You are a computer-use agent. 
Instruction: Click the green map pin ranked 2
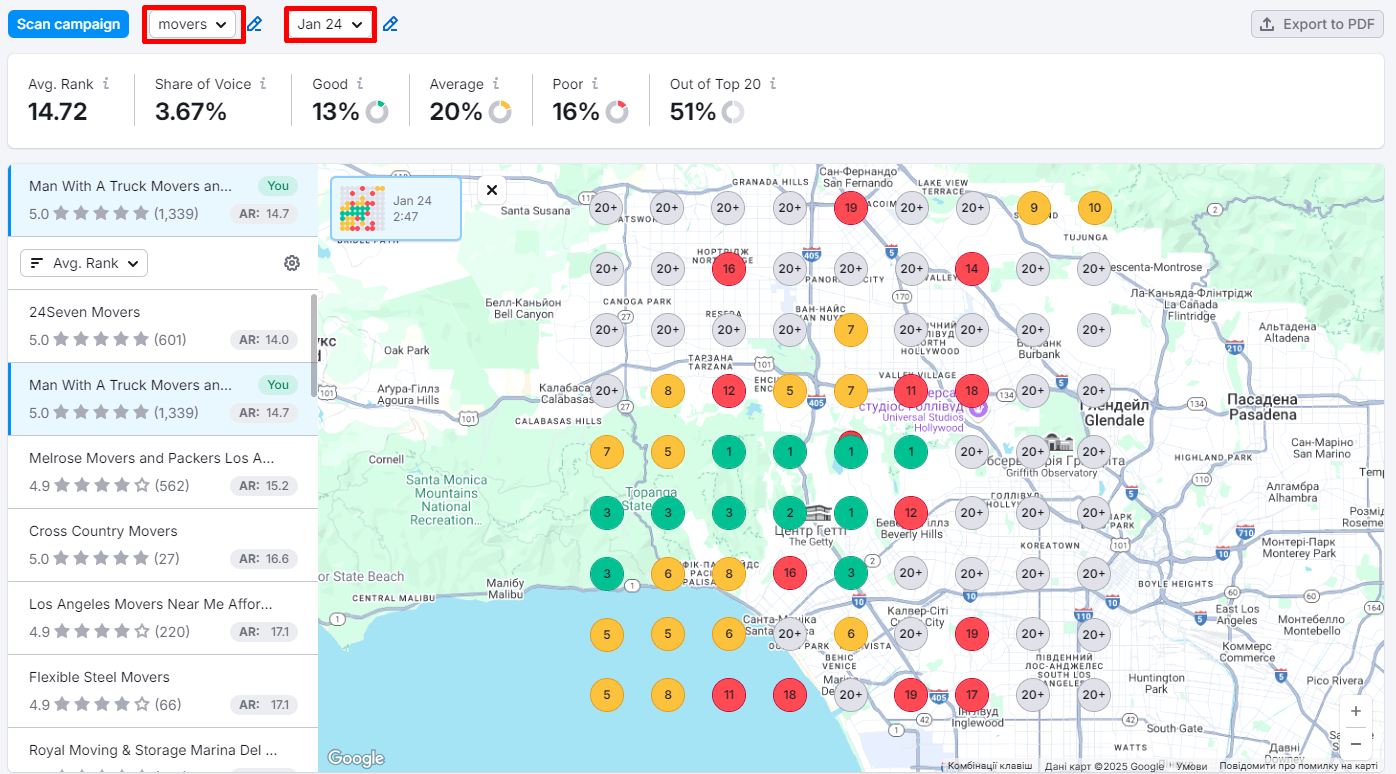tap(790, 513)
